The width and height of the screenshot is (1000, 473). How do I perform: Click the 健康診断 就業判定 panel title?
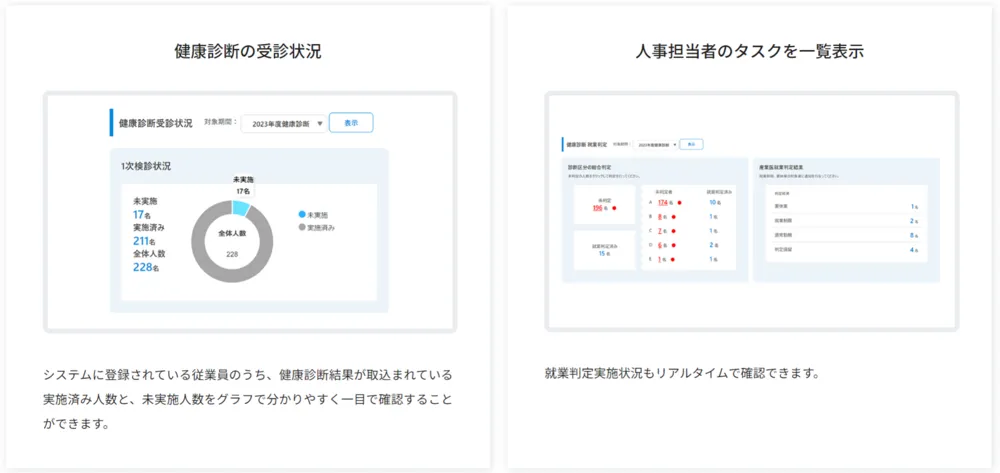(587, 145)
